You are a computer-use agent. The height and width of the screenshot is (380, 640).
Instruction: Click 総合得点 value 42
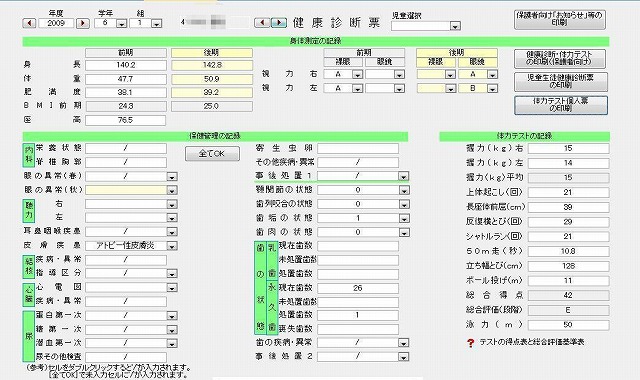(569, 296)
